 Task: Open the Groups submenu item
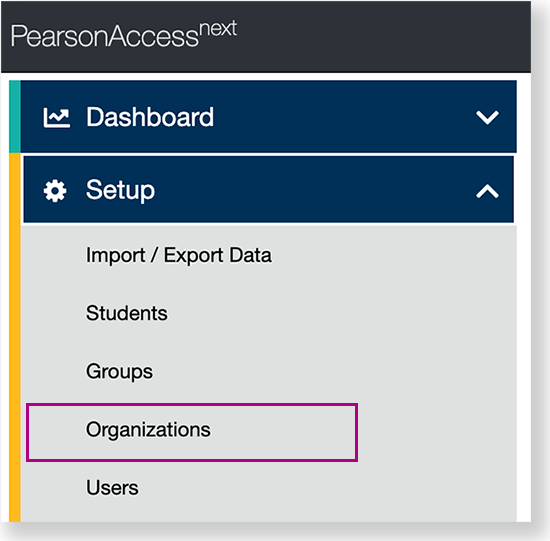tap(119, 372)
